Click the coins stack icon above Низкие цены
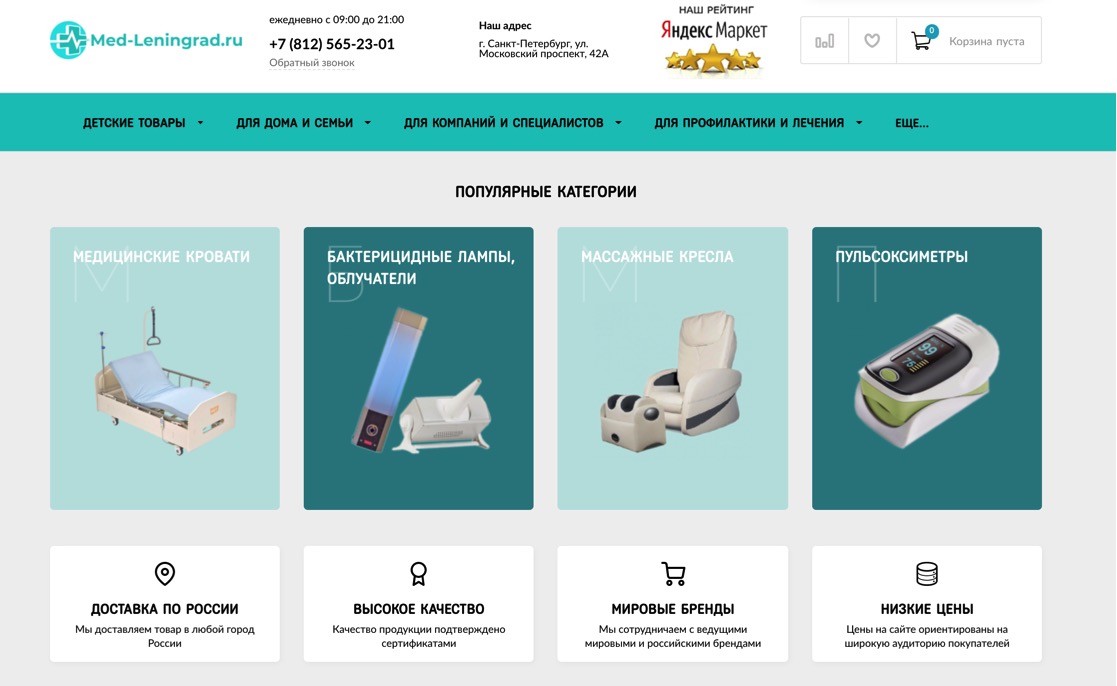 click(927, 573)
